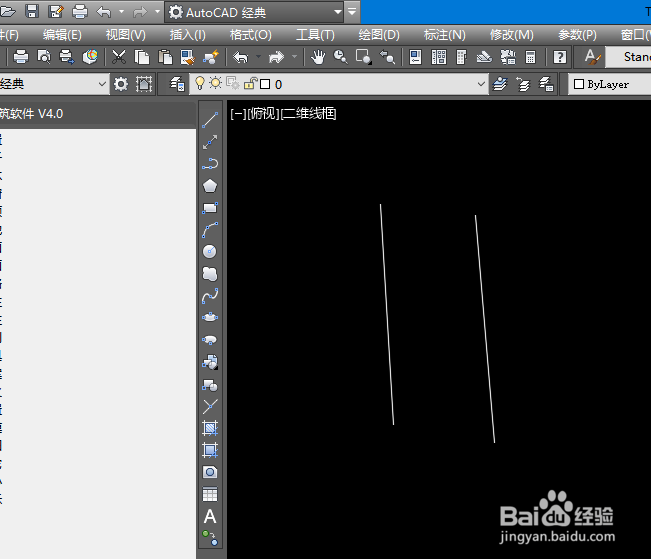
Task: Open the 视图(V) menu
Action: click(126, 35)
